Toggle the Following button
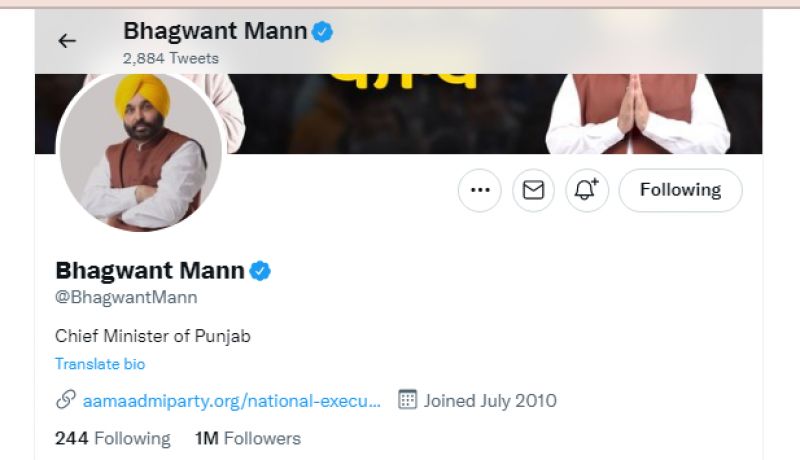 click(680, 190)
